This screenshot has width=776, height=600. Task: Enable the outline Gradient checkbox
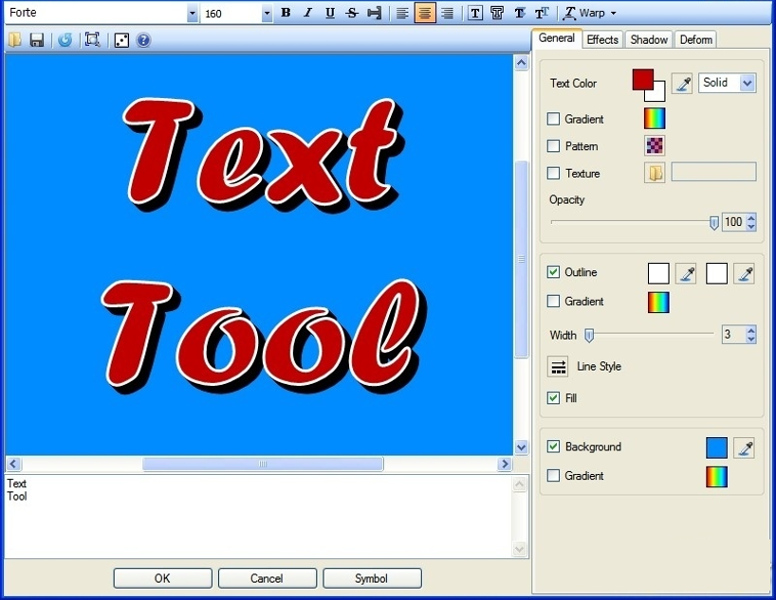(553, 301)
